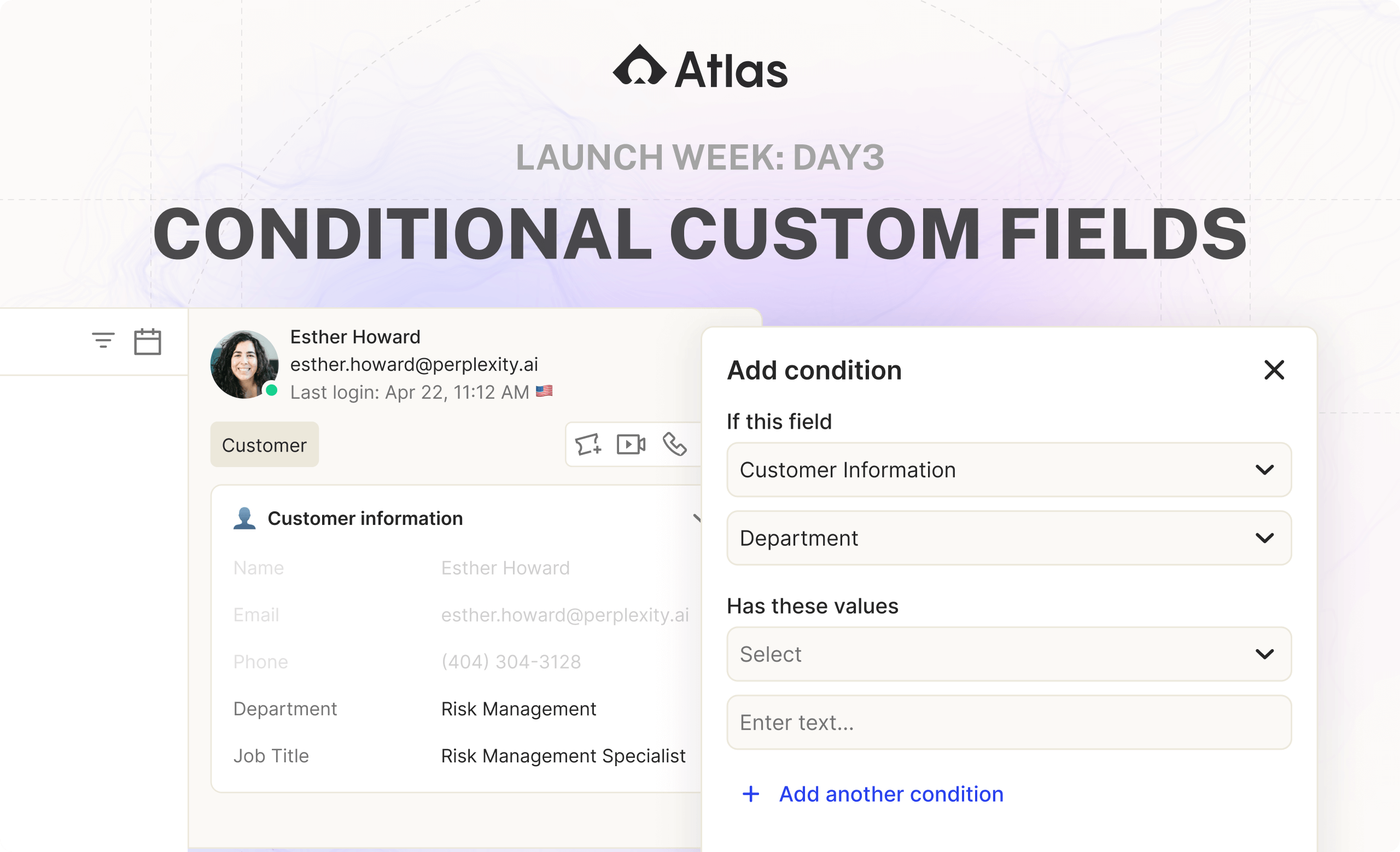1400x852 pixels.
Task: Close the Add condition panel
Action: click(x=1274, y=370)
